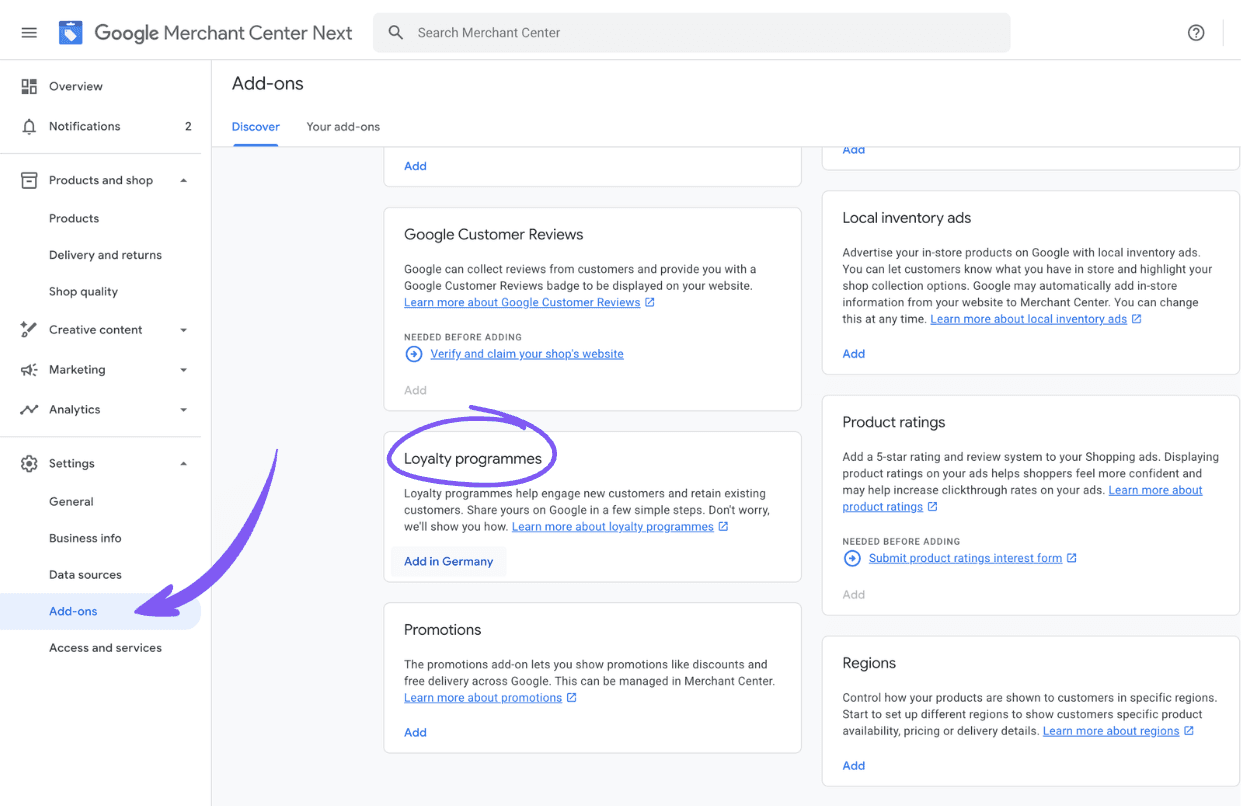Click the Settings gear icon
The height and width of the screenshot is (806, 1256).
29,464
